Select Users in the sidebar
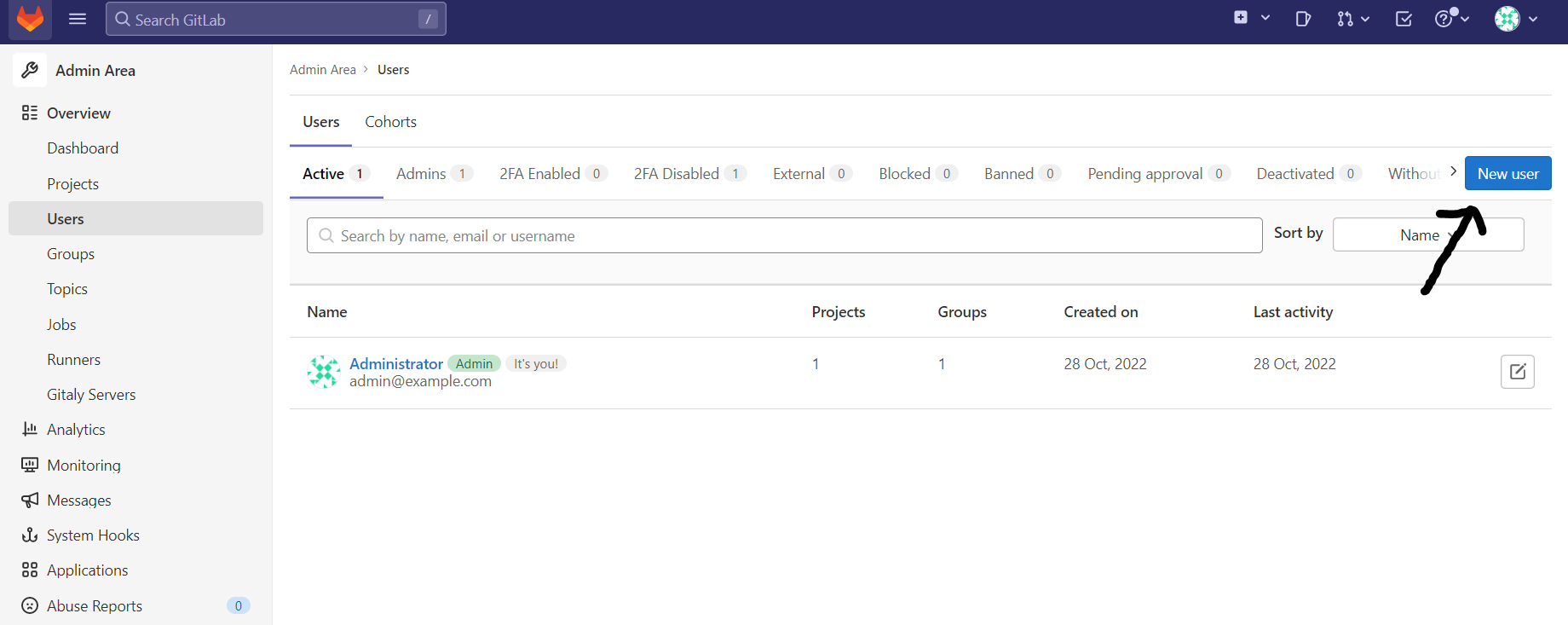The height and width of the screenshot is (625, 1568). click(x=136, y=218)
